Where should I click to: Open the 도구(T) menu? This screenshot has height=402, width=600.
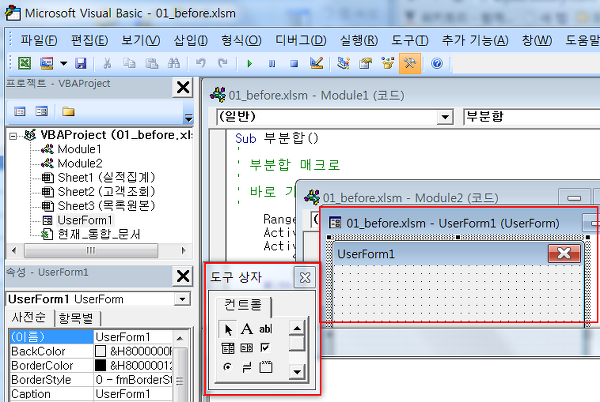410,40
